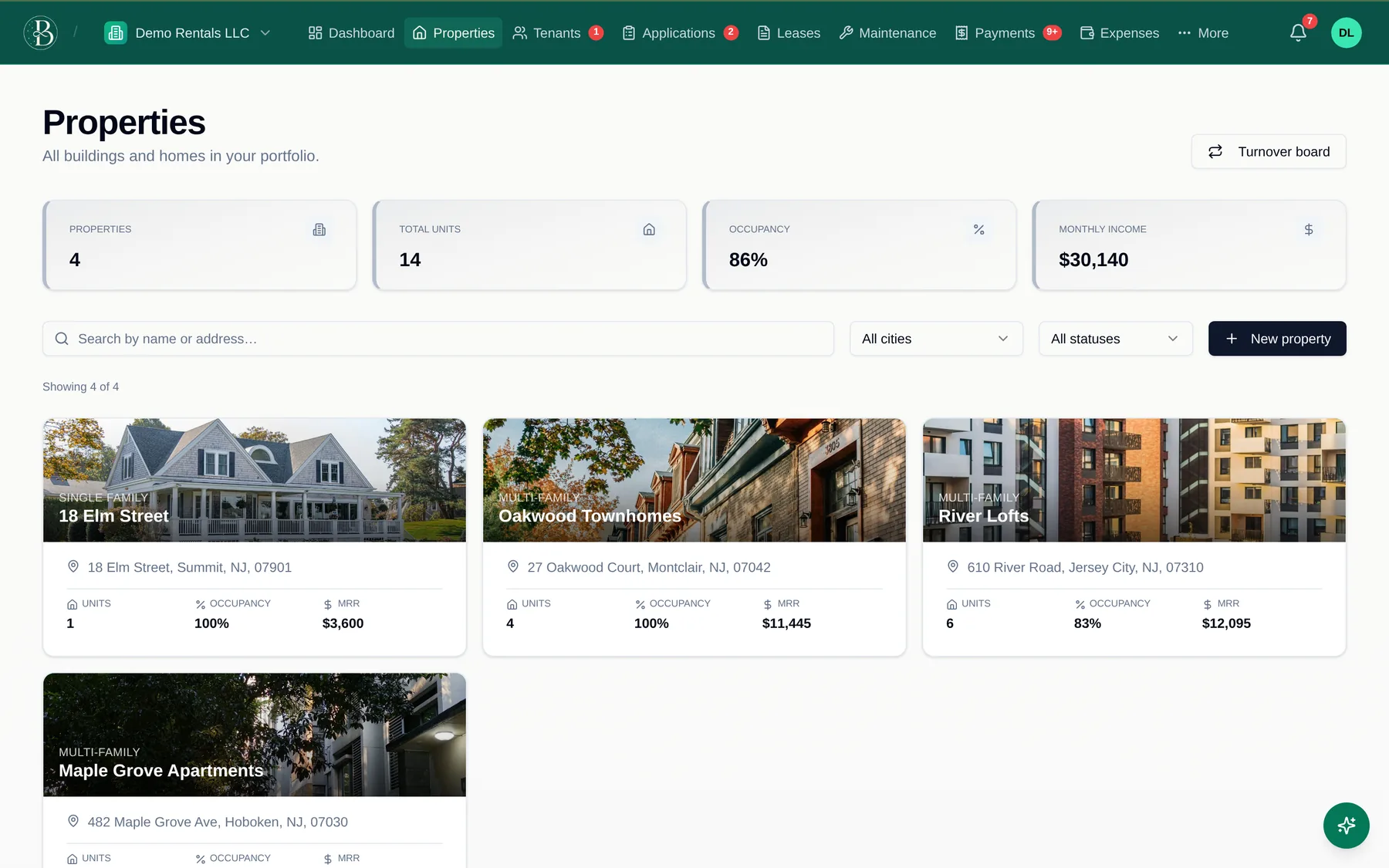This screenshot has height=868, width=1389.
Task: Click the 'Showing 4 of 4' results count
Action: click(80, 387)
